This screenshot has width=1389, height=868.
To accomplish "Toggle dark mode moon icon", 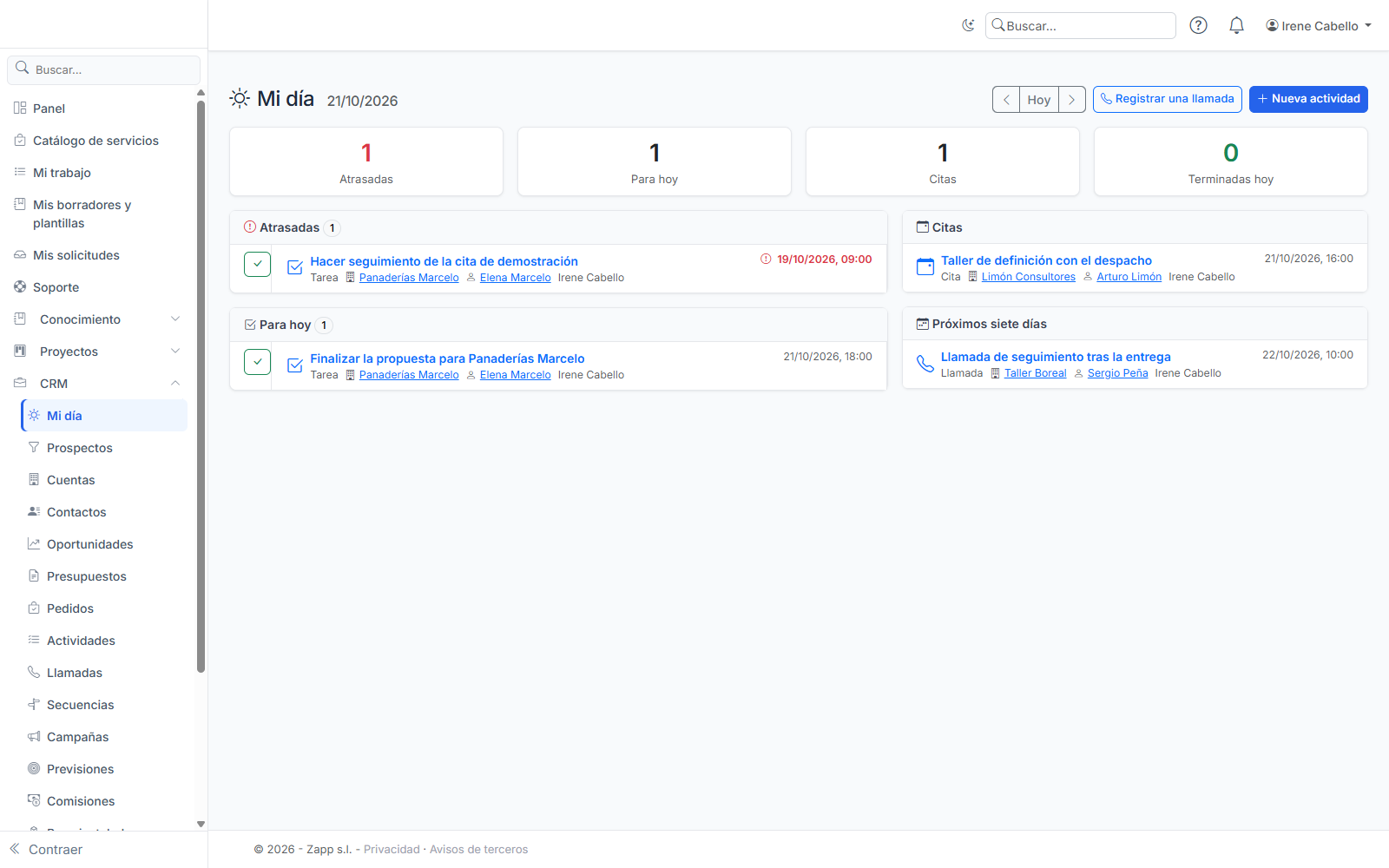I will 968,26.
